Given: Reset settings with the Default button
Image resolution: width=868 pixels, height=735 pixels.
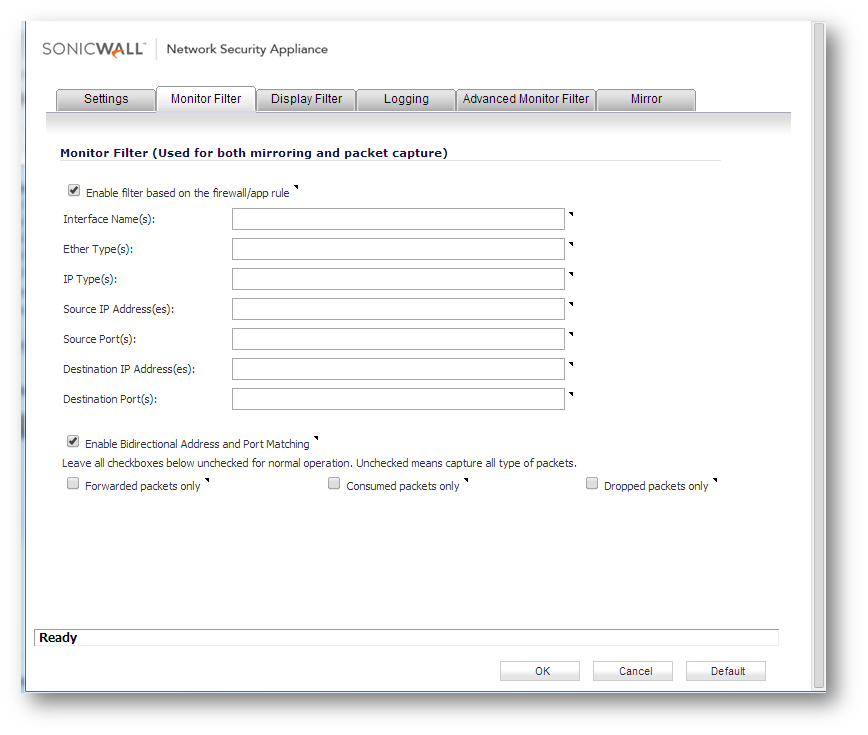Looking at the screenshot, I should pyautogui.click(x=727, y=671).
